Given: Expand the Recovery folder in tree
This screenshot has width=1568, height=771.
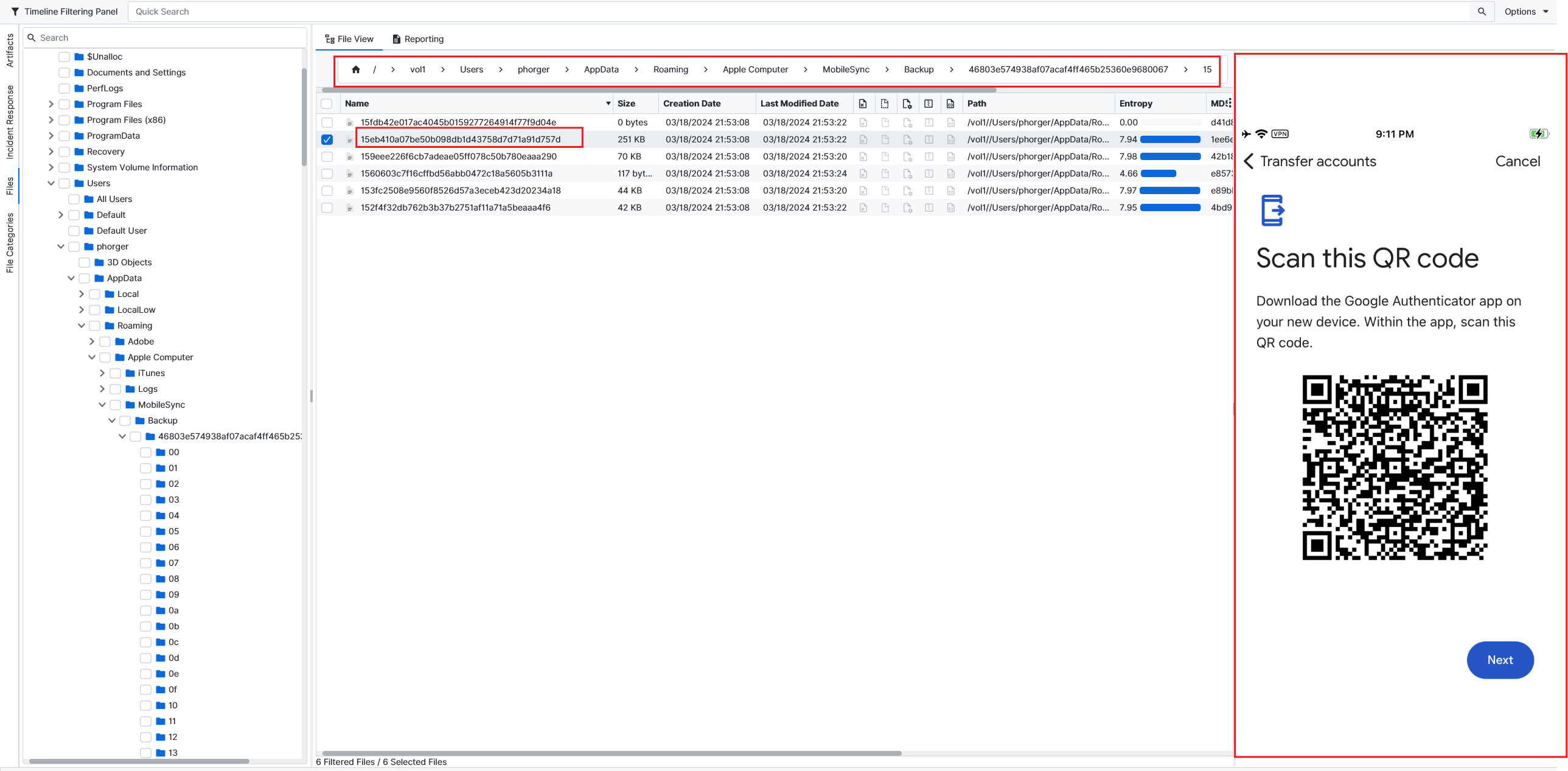Looking at the screenshot, I should [51, 152].
